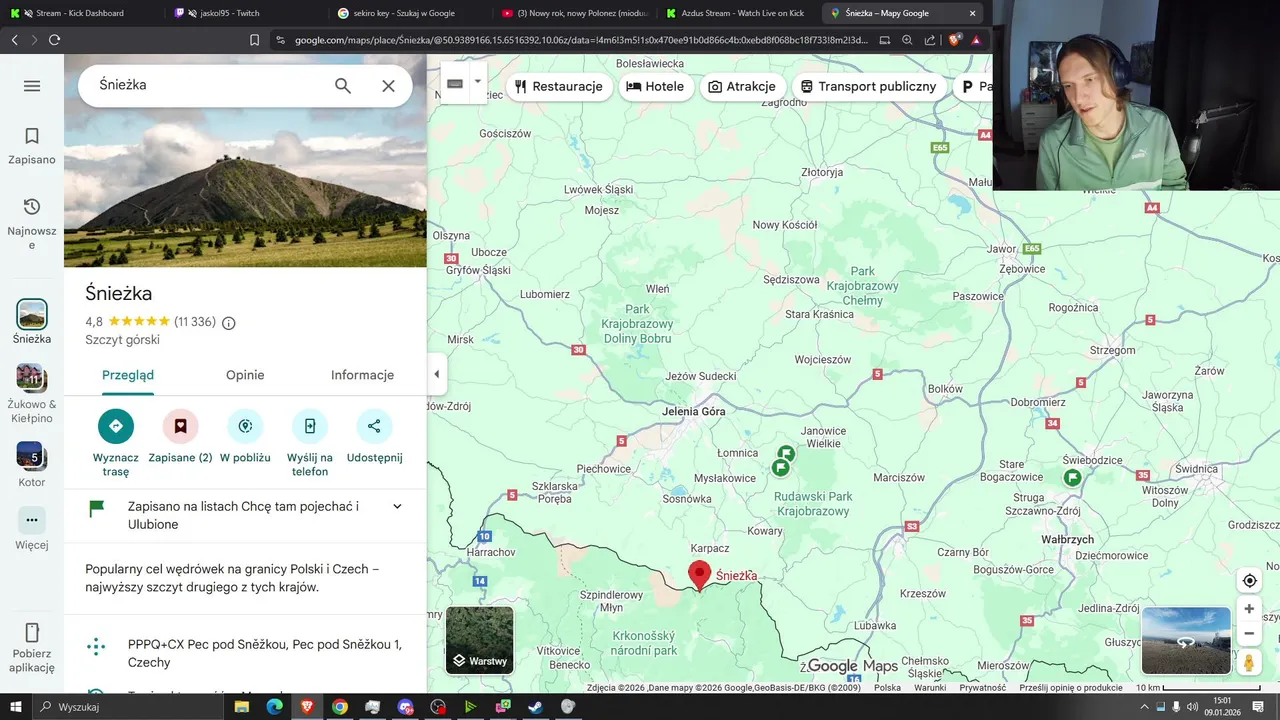Click the Udostępnij share icon
Viewport: 1280px width, 720px height.
point(374,426)
